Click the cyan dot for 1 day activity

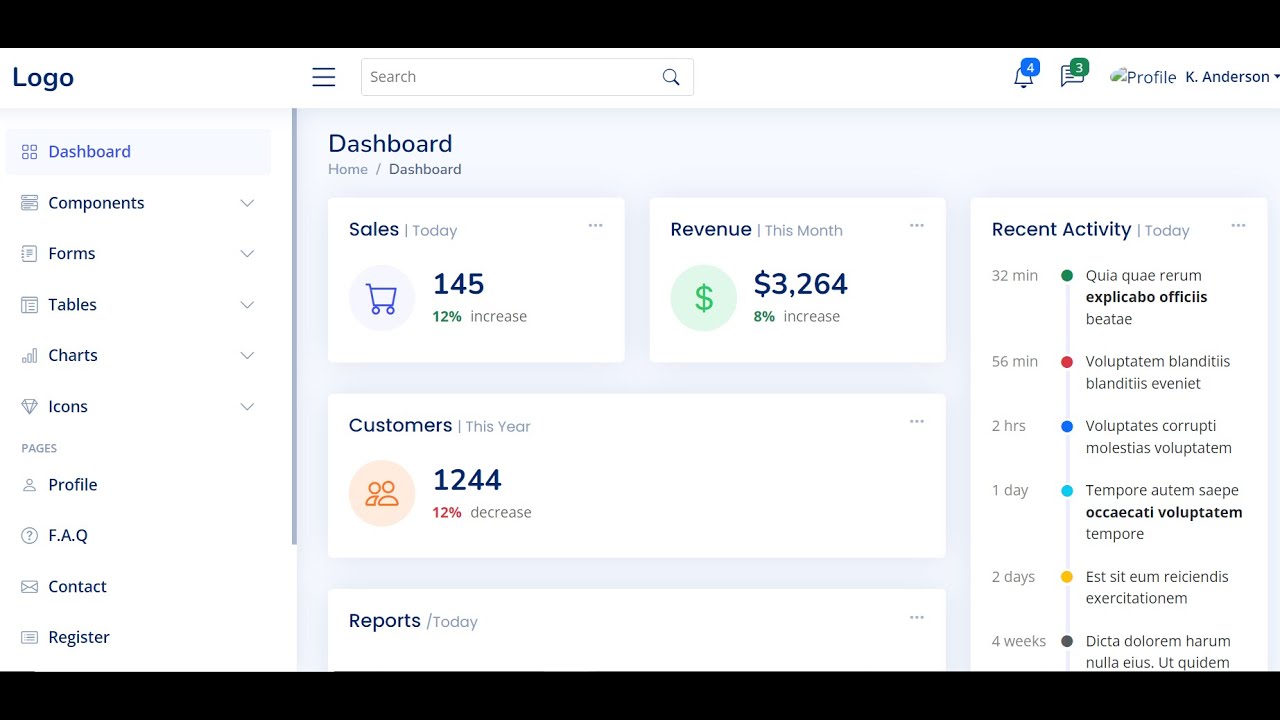(1067, 491)
